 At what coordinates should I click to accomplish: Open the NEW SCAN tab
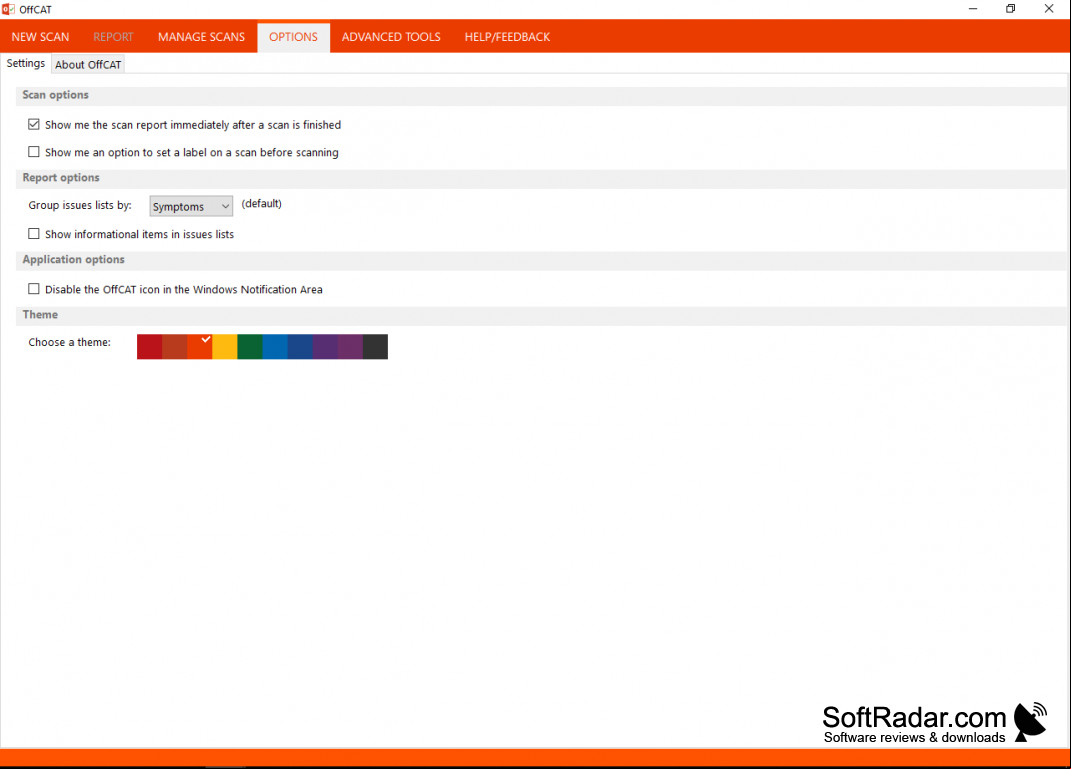pos(40,37)
